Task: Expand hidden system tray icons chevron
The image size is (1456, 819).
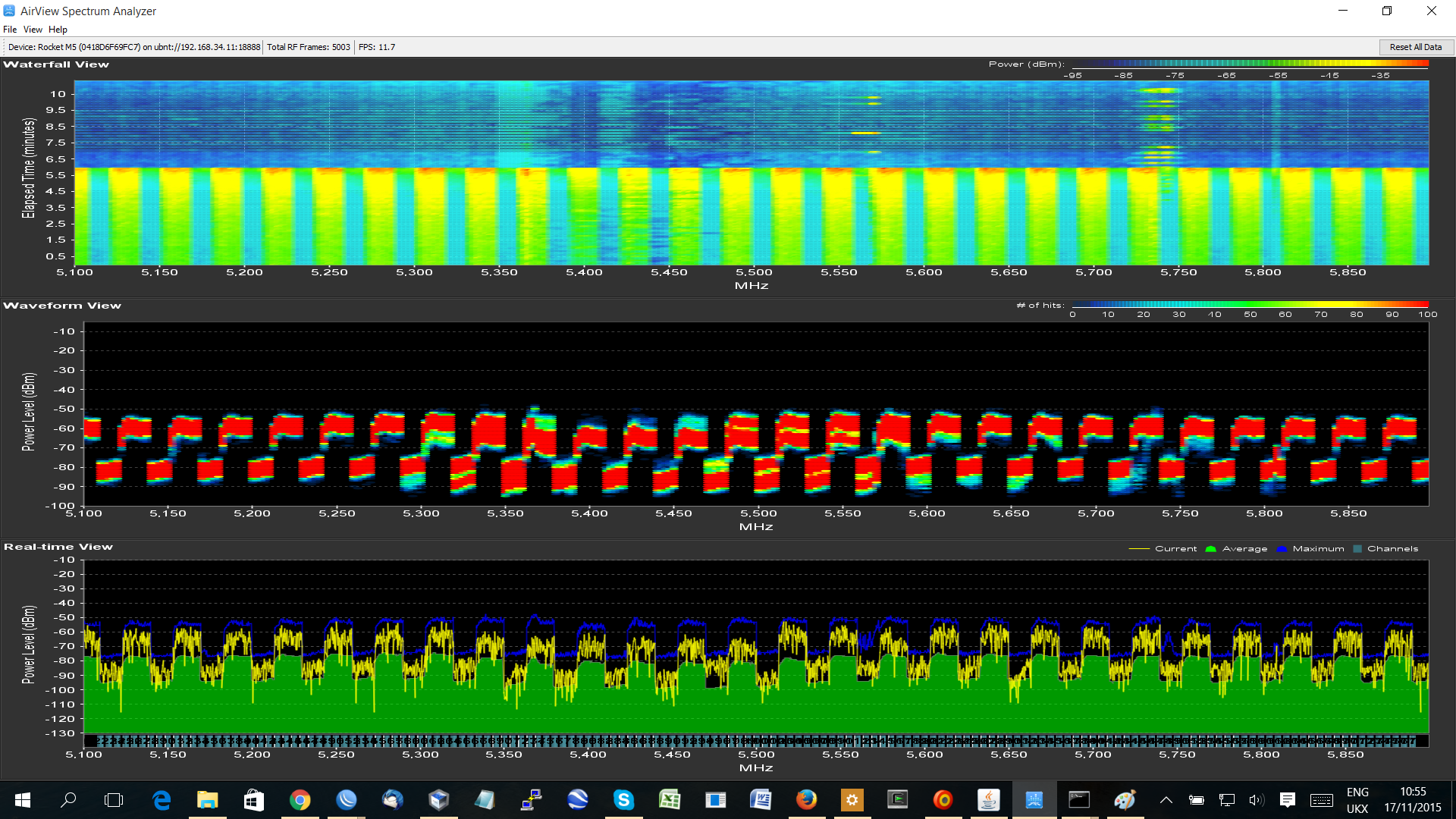Action: point(1166,799)
